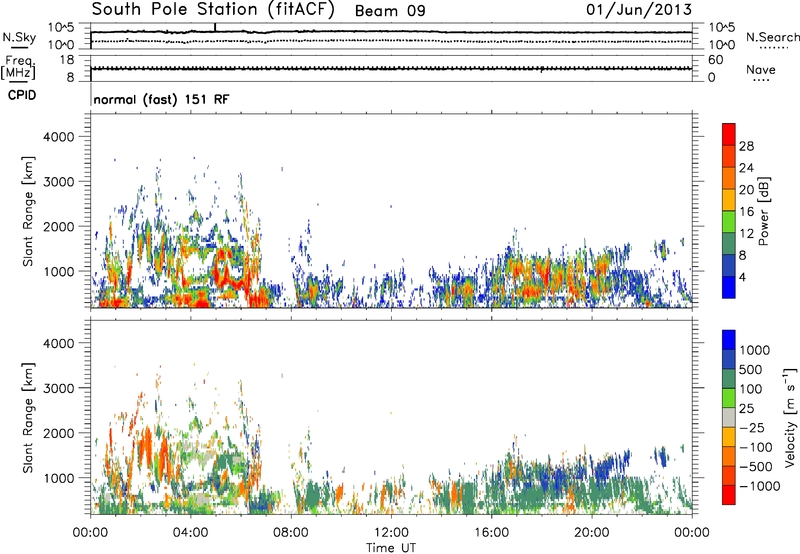Click the -1000 value on Velocity colorbar
Screen dimensions: 800x554
point(759,486)
